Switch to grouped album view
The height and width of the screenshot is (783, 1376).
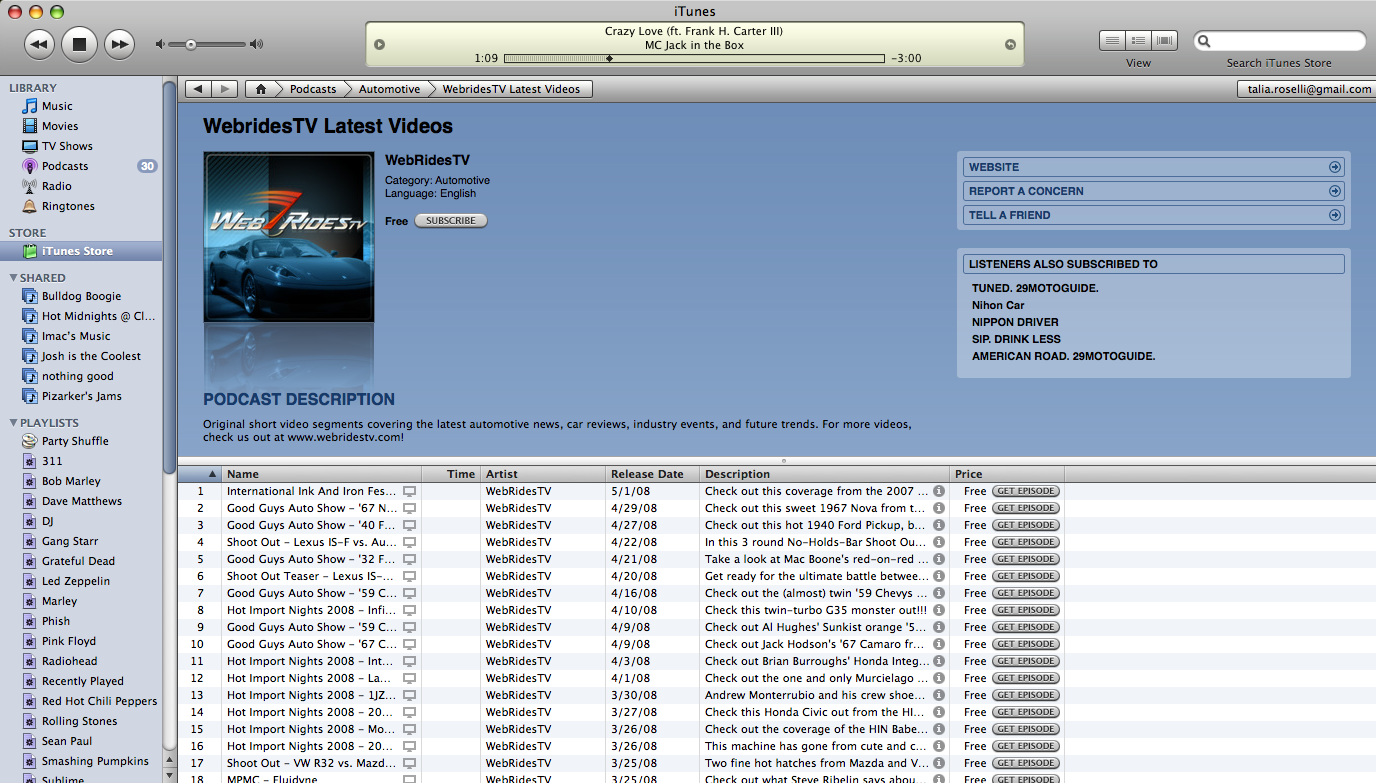tap(1138, 41)
